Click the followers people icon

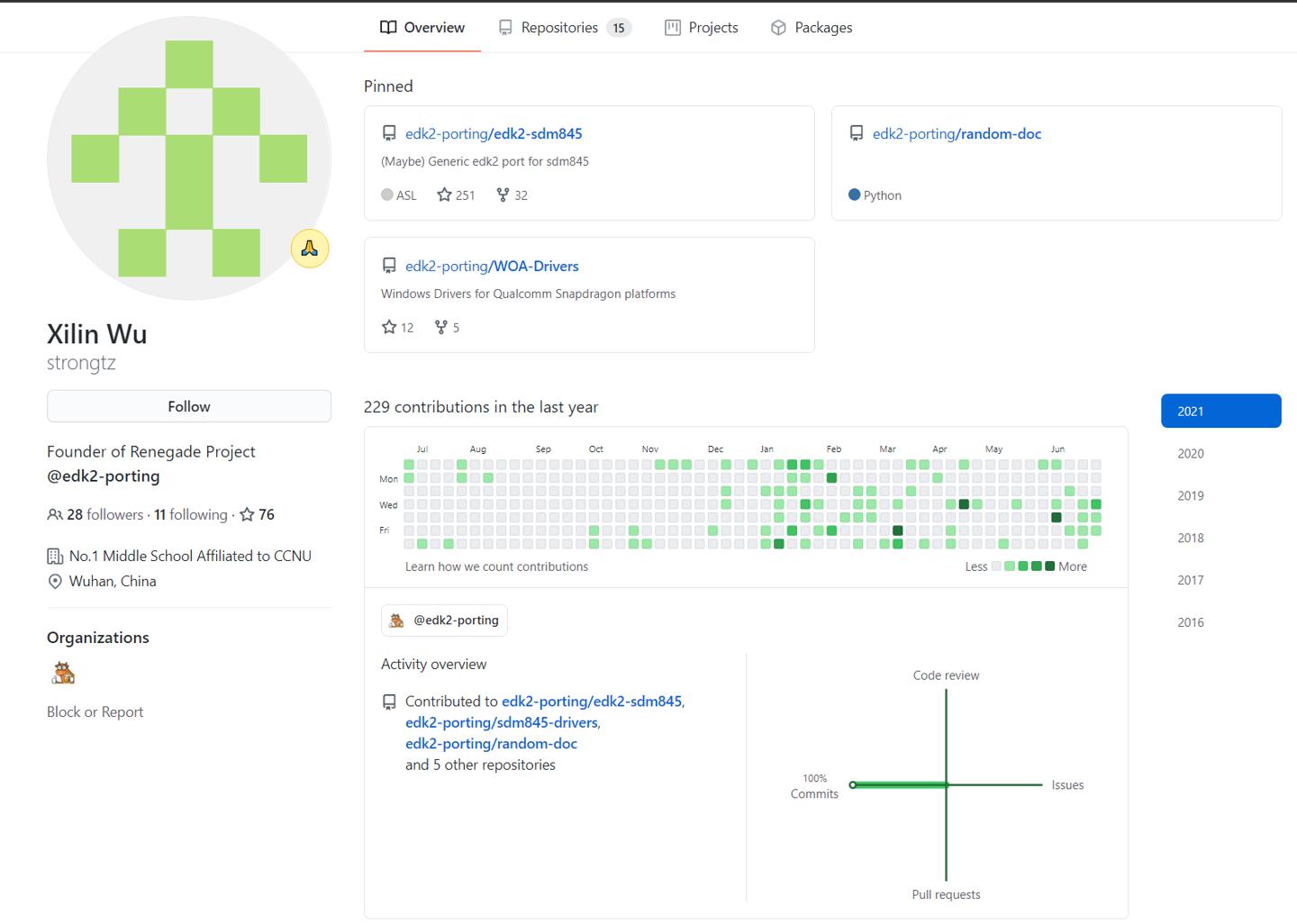point(55,515)
